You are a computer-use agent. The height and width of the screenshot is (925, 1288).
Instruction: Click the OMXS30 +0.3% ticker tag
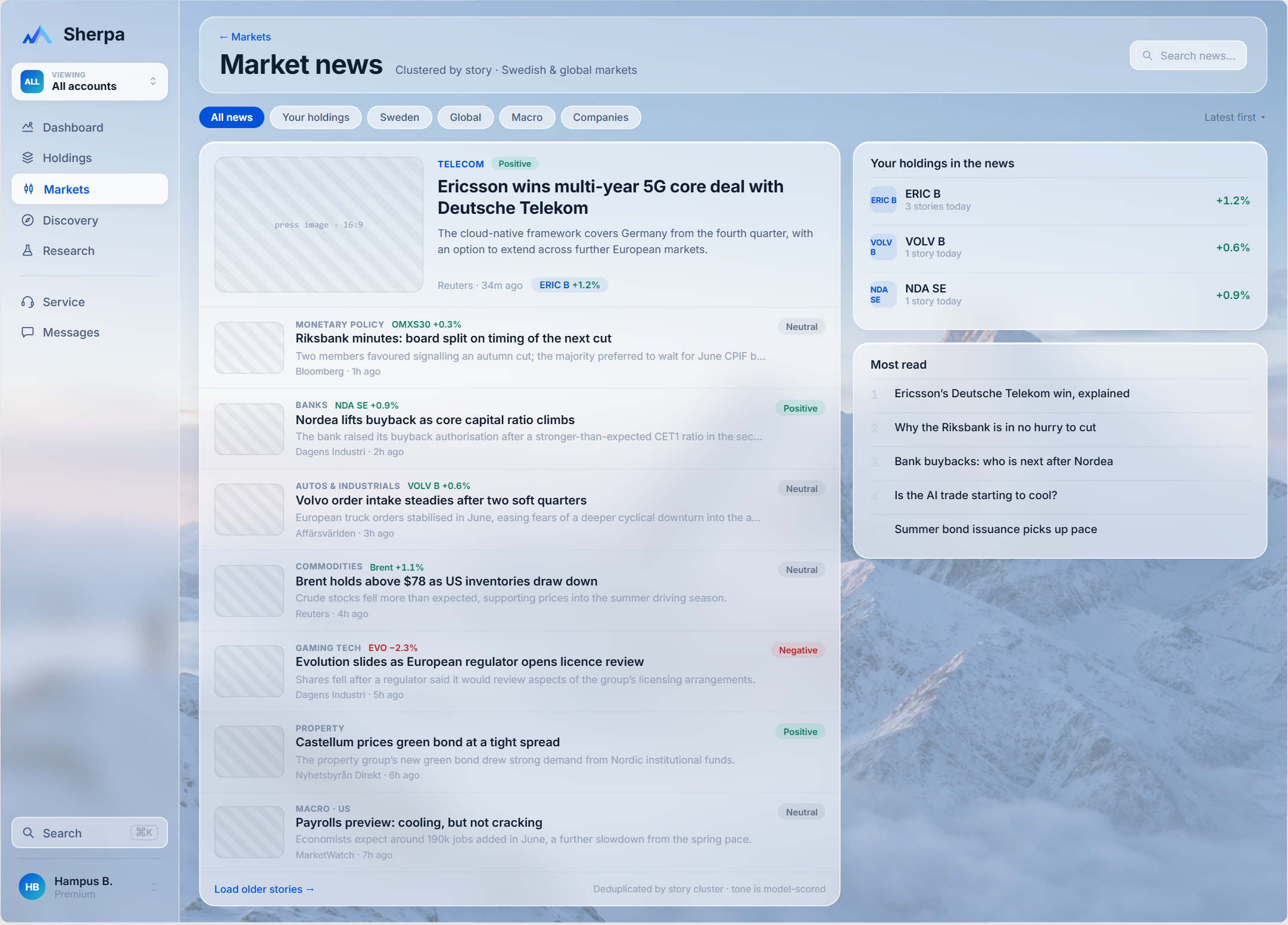[426, 324]
